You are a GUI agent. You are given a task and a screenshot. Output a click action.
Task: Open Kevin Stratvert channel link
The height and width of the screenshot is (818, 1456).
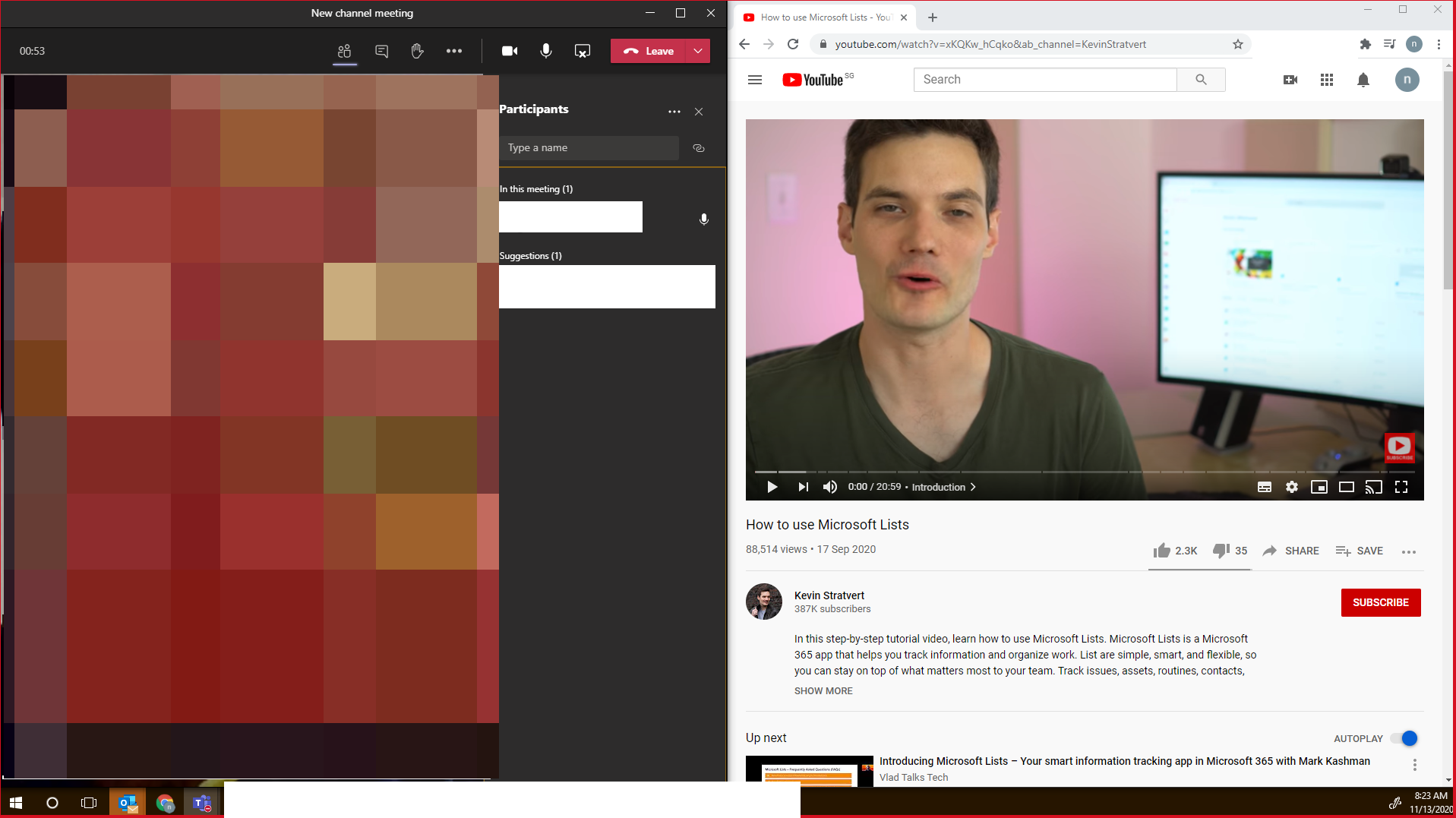coord(829,595)
